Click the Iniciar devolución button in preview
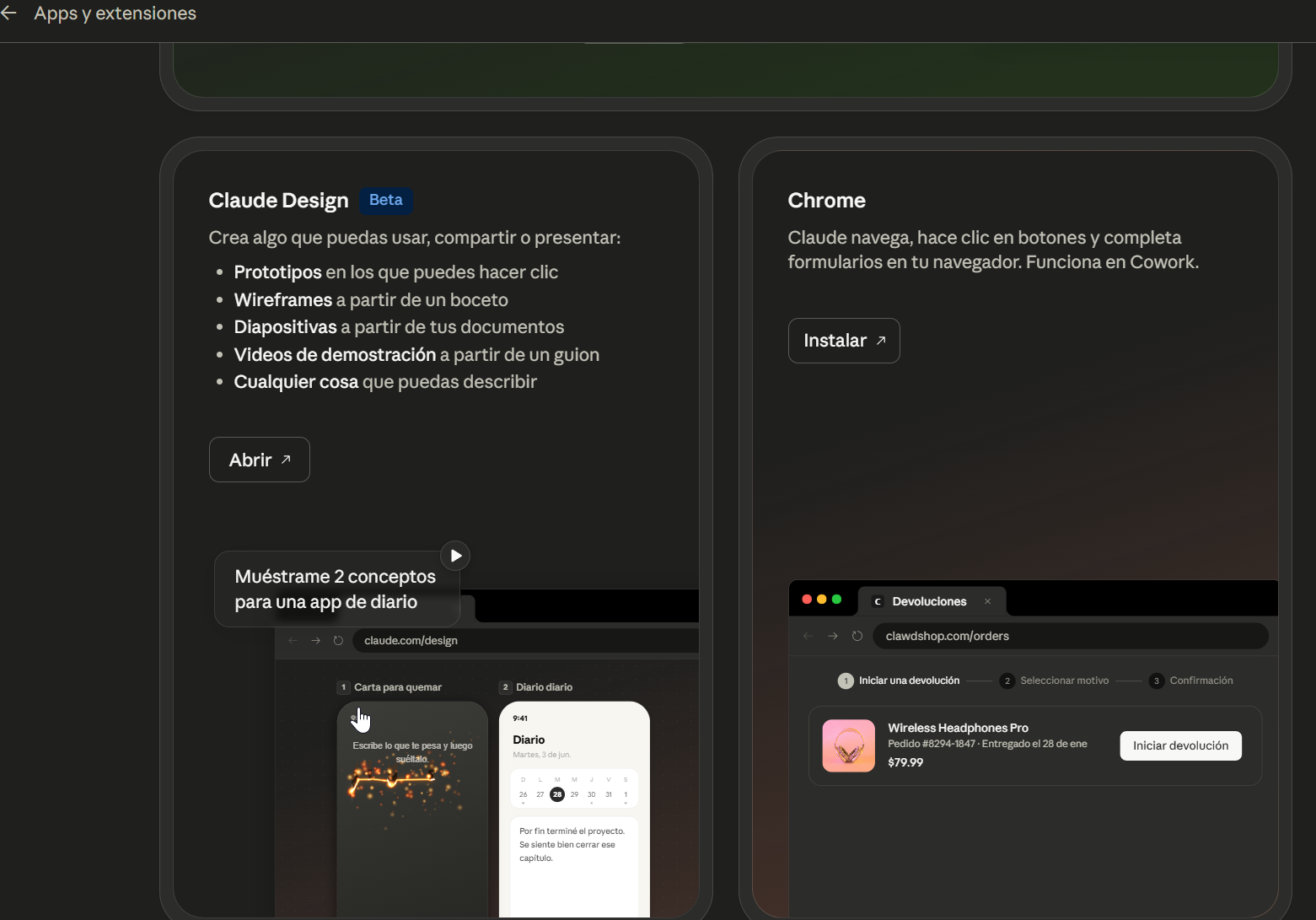The width and height of the screenshot is (1316, 920). [1180, 745]
